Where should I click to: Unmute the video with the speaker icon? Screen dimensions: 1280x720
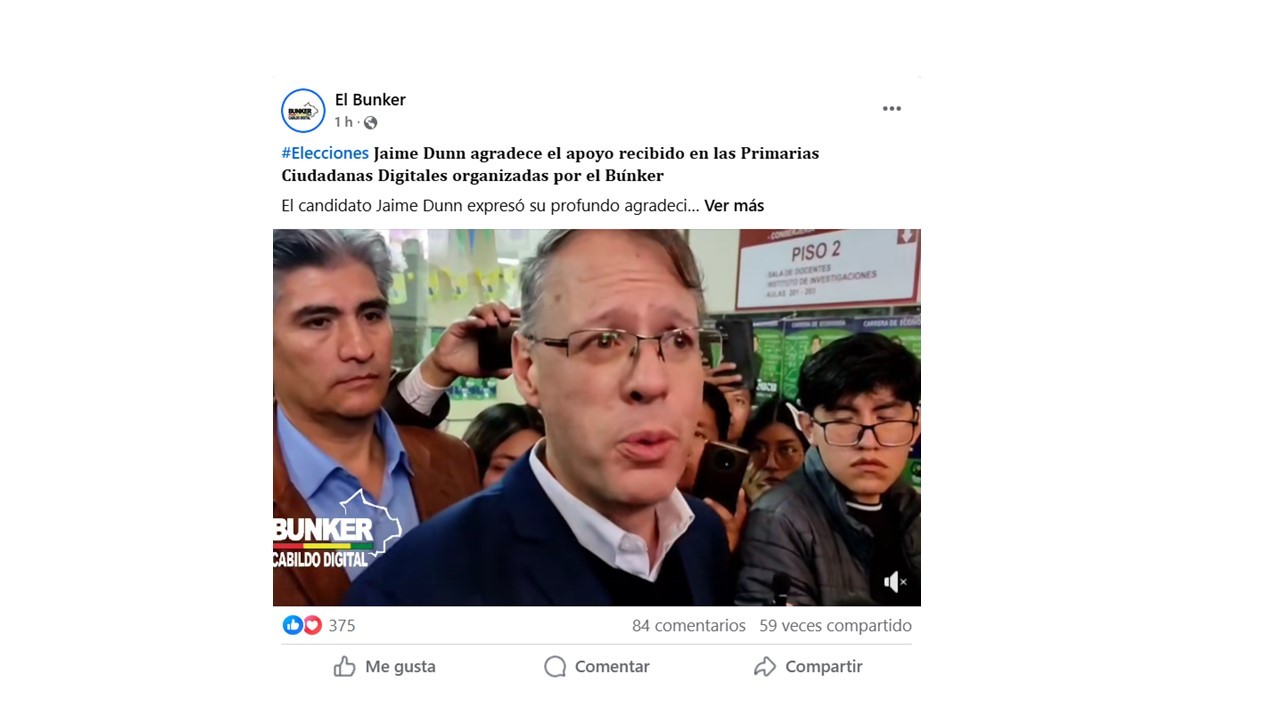click(895, 582)
